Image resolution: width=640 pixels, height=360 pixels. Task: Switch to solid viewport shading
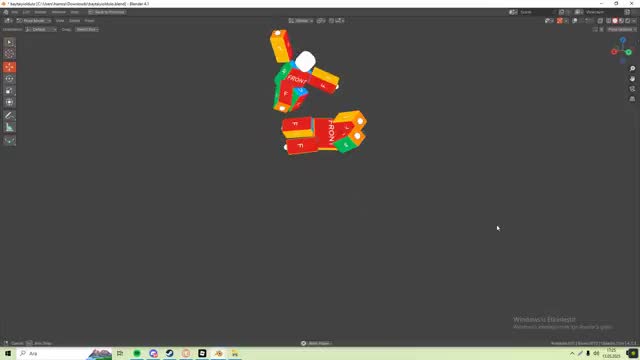[615, 20]
